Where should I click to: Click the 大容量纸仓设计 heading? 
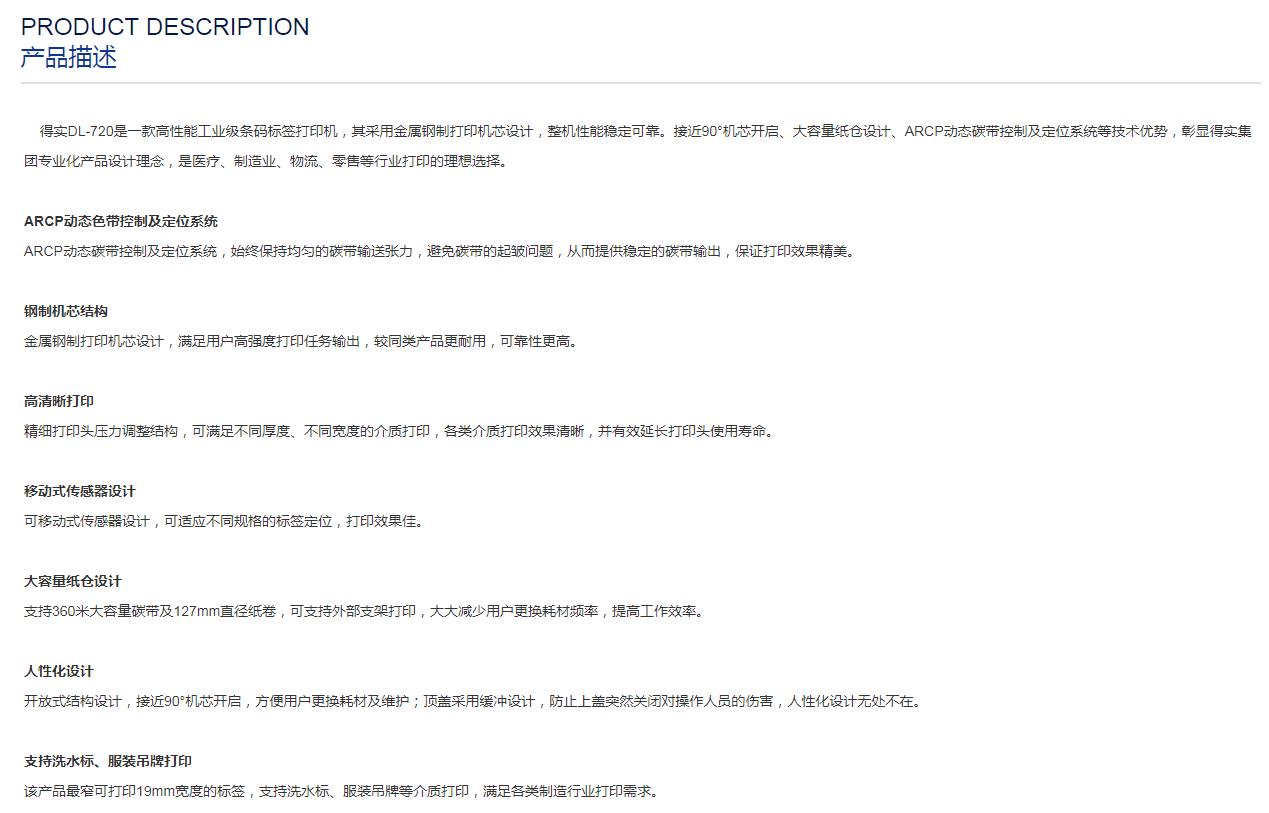[x=73, y=581]
